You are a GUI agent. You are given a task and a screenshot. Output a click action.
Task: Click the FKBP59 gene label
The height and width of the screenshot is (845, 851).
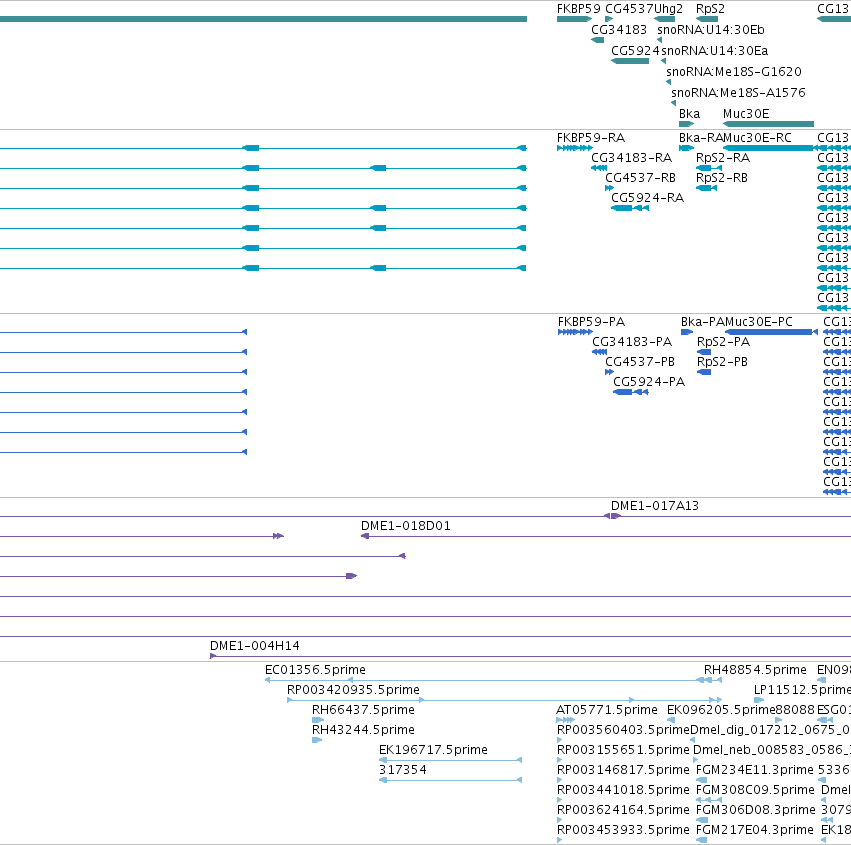[579, 9]
